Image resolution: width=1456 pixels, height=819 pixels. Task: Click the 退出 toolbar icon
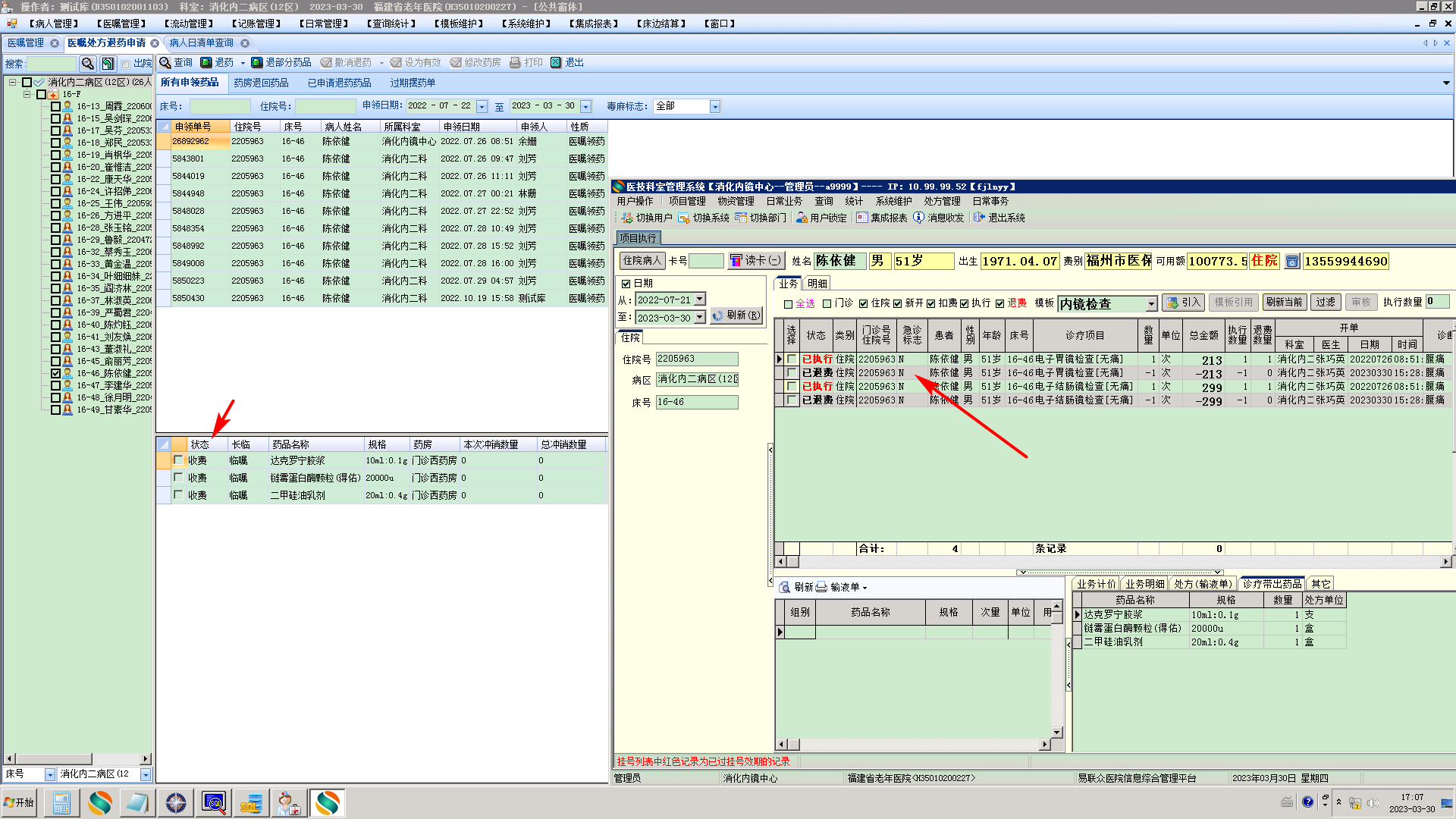pos(556,63)
